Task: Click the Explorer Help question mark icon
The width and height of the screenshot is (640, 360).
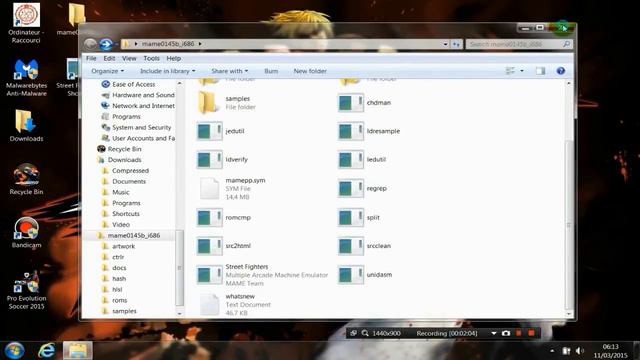Action: point(561,71)
